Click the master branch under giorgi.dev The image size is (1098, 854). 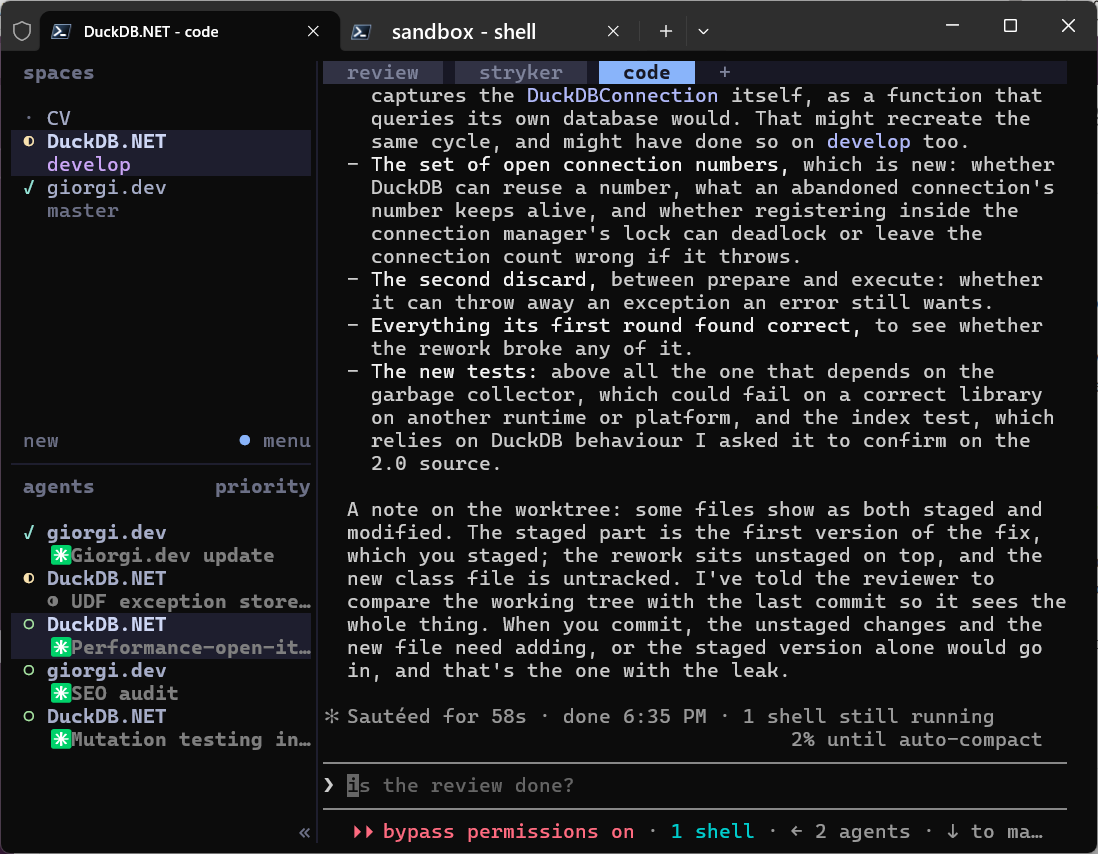(83, 211)
